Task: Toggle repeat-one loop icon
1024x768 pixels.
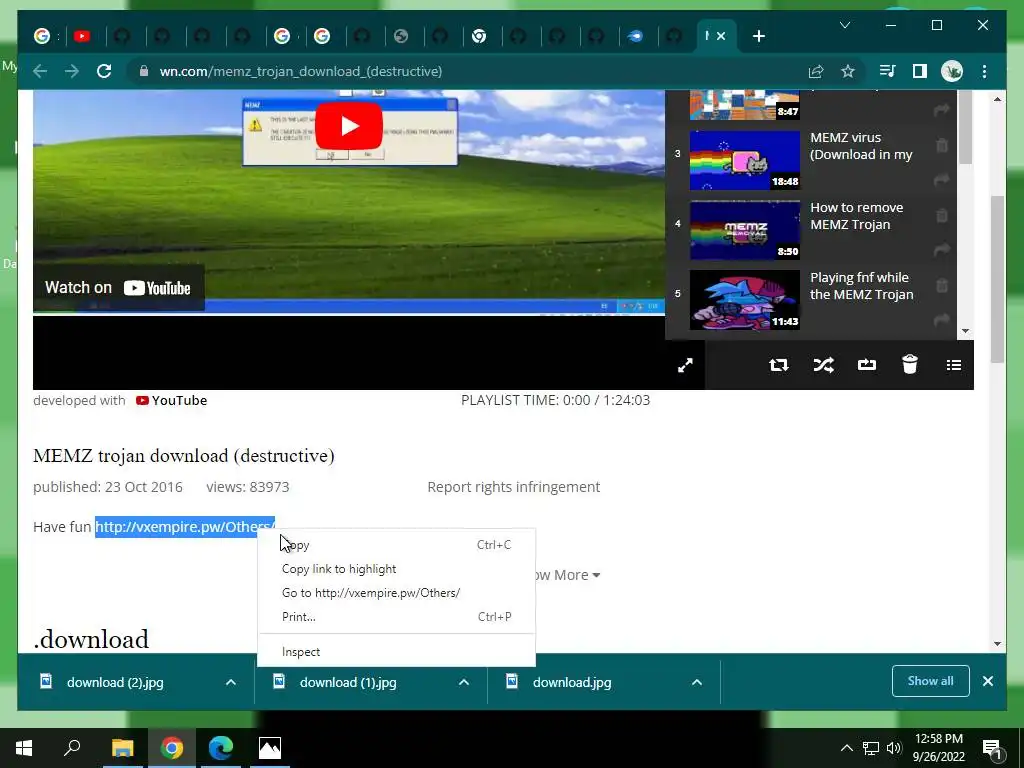Action: (867, 365)
